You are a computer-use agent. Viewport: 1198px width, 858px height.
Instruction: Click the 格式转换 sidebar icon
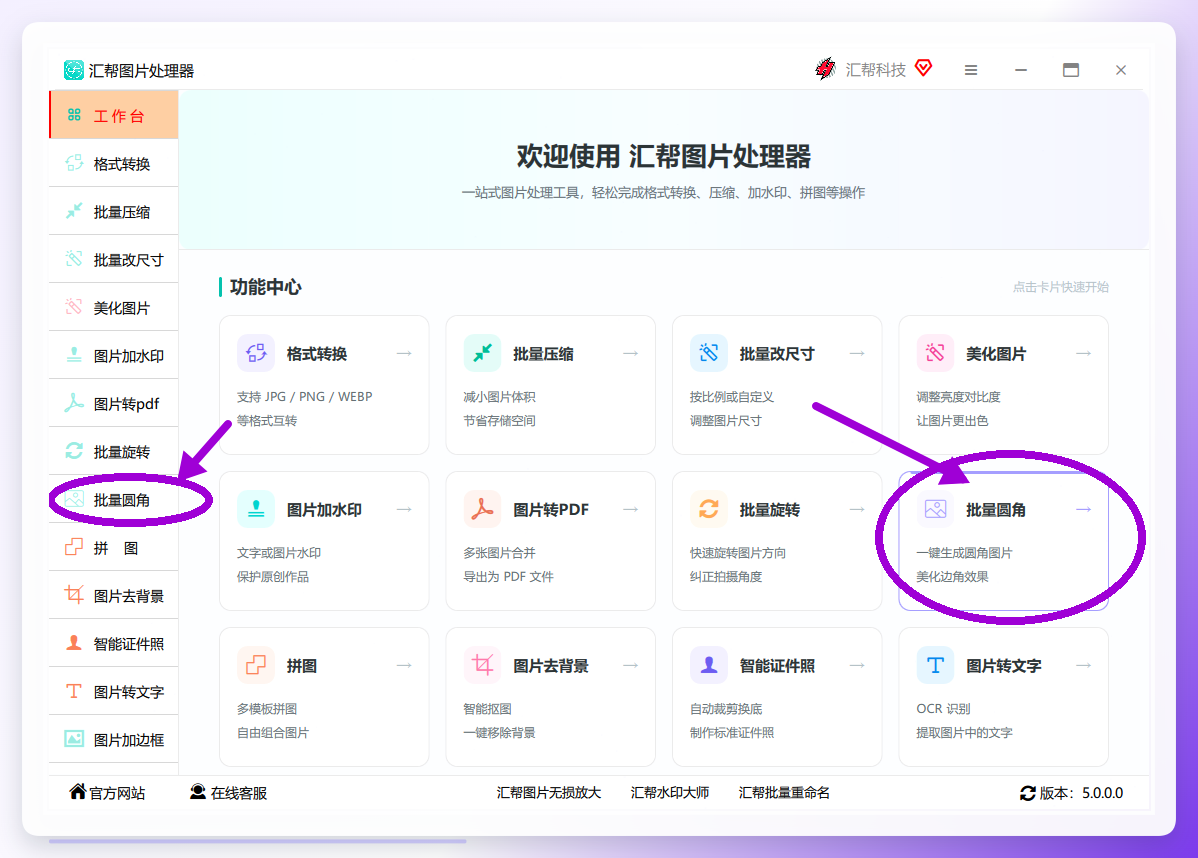tap(74, 163)
